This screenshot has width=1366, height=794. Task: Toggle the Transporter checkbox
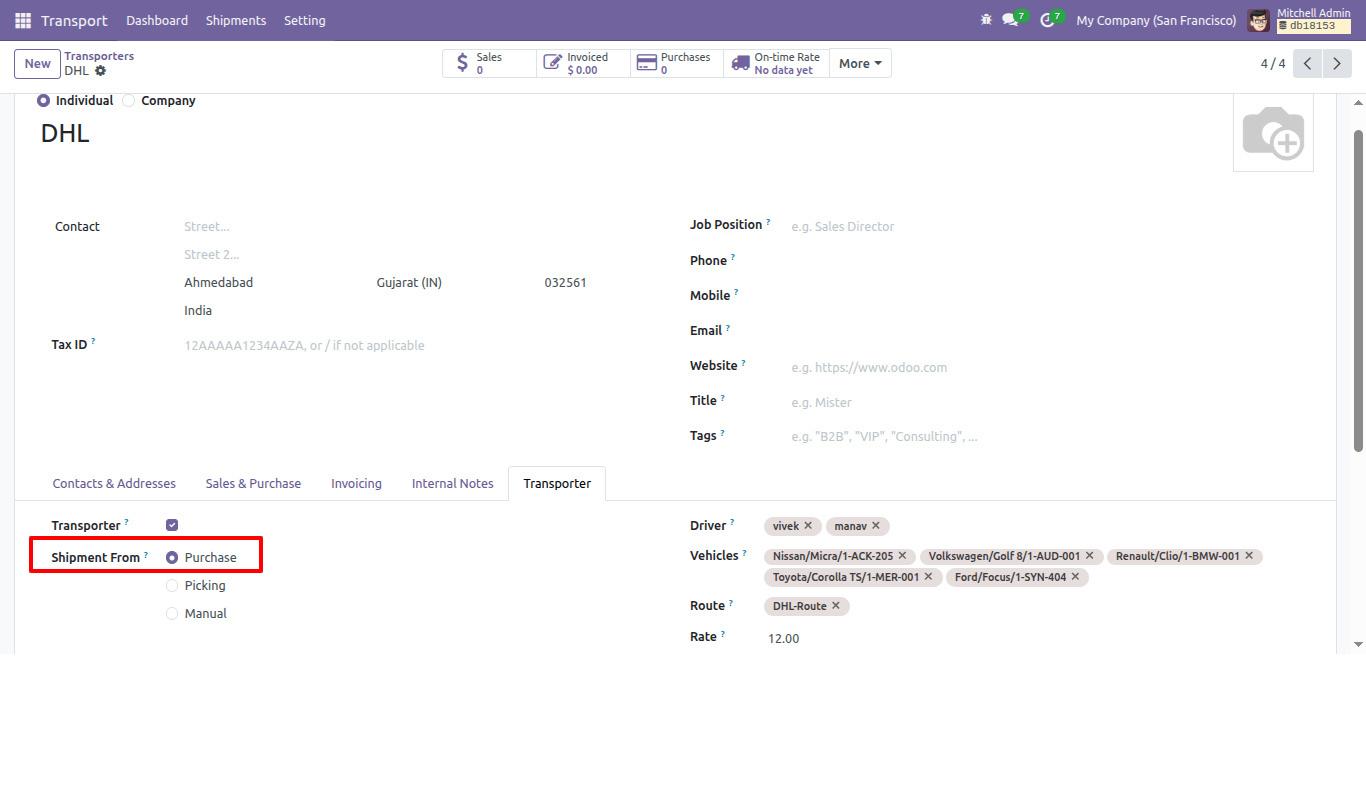click(x=172, y=525)
